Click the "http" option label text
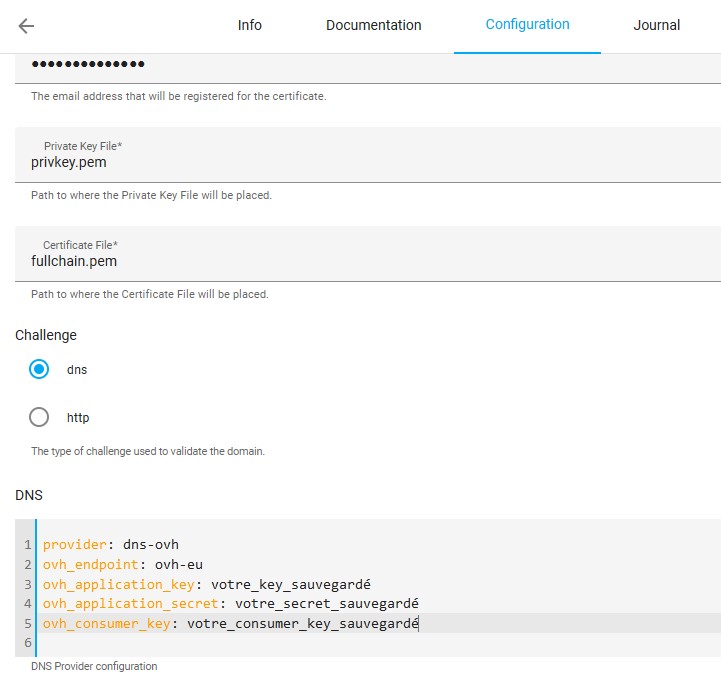 tap(78, 418)
